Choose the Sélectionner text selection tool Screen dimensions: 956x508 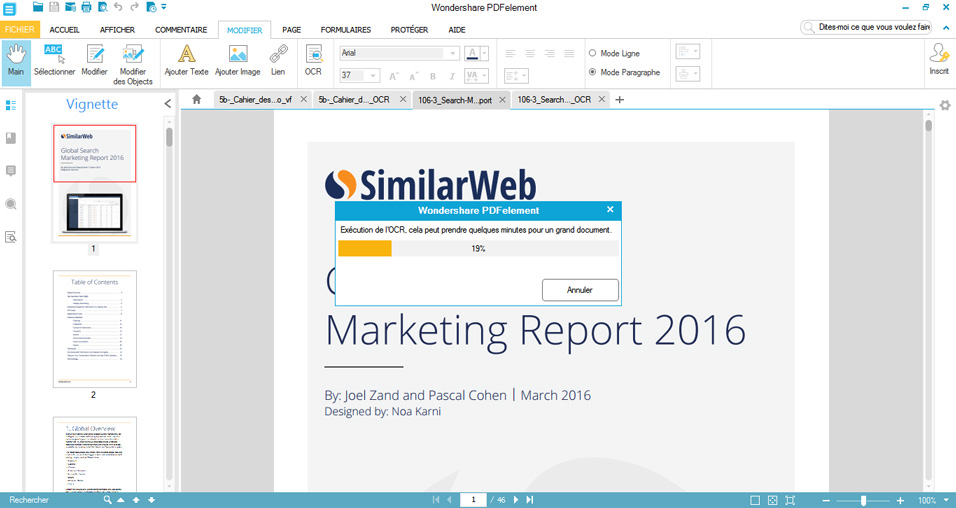[54, 60]
